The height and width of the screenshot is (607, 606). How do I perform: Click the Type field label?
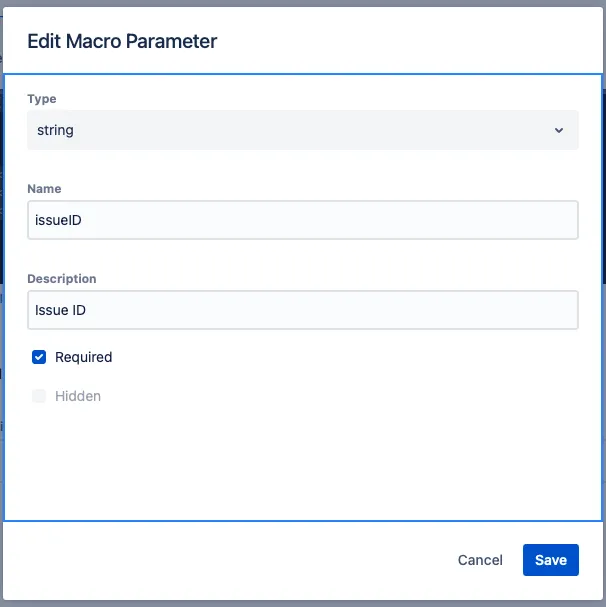pyautogui.click(x=42, y=99)
